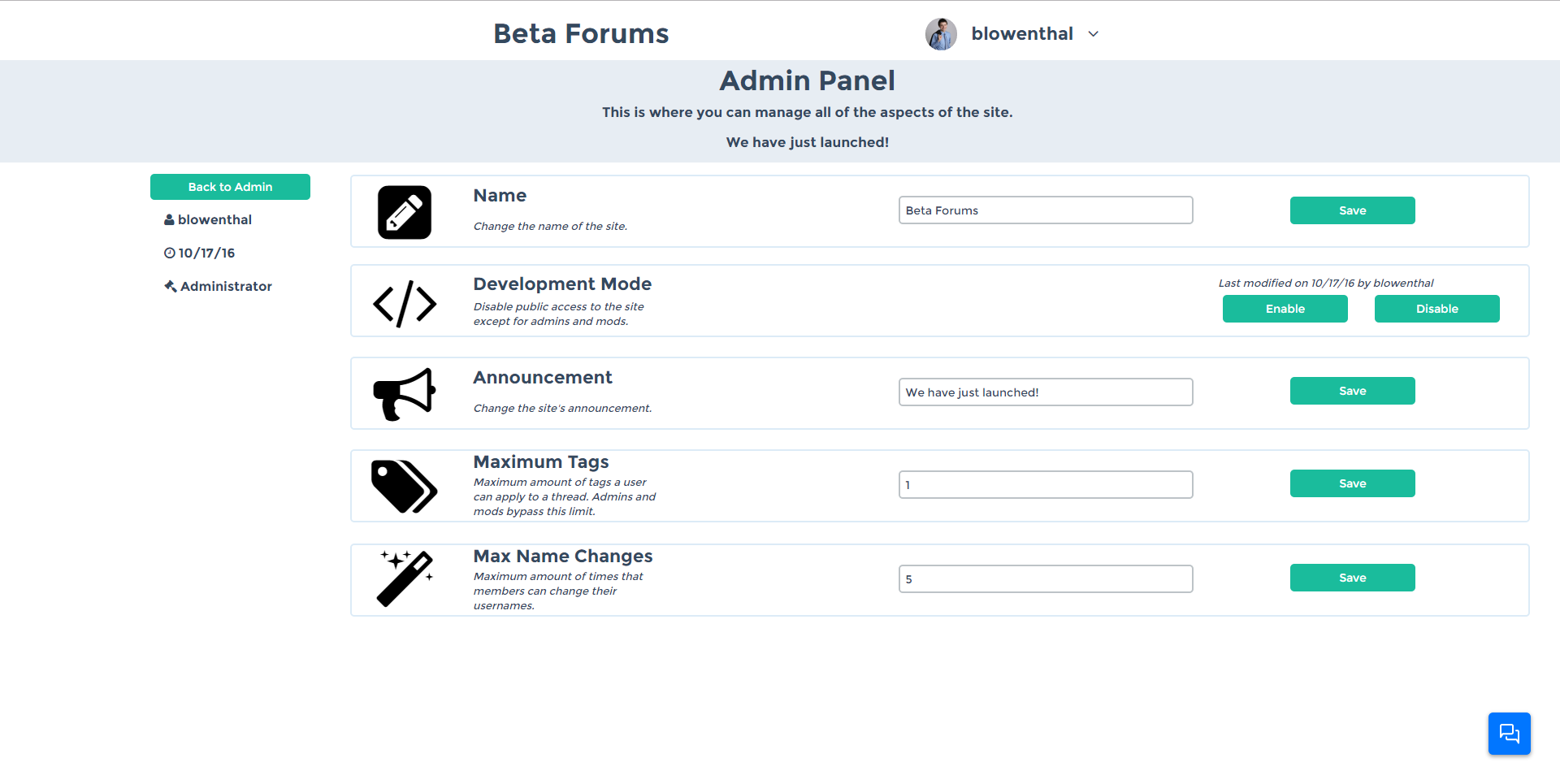Click the tags icon for Maximum Tags
Viewport: 1560px width, 784px height.
(x=405, y=487)
